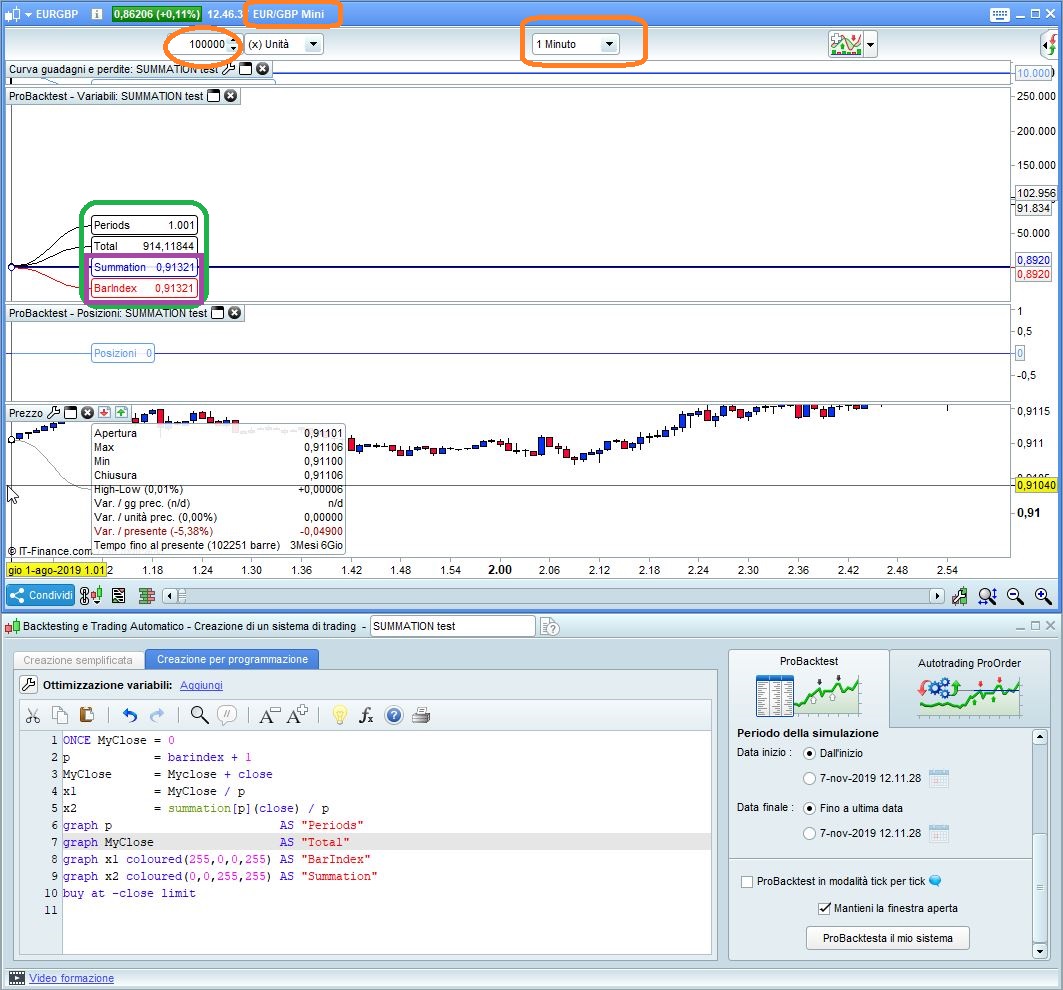Click the Paste clipboard icon in editor
Screen dimensions: 1063x990
[87, 715]
